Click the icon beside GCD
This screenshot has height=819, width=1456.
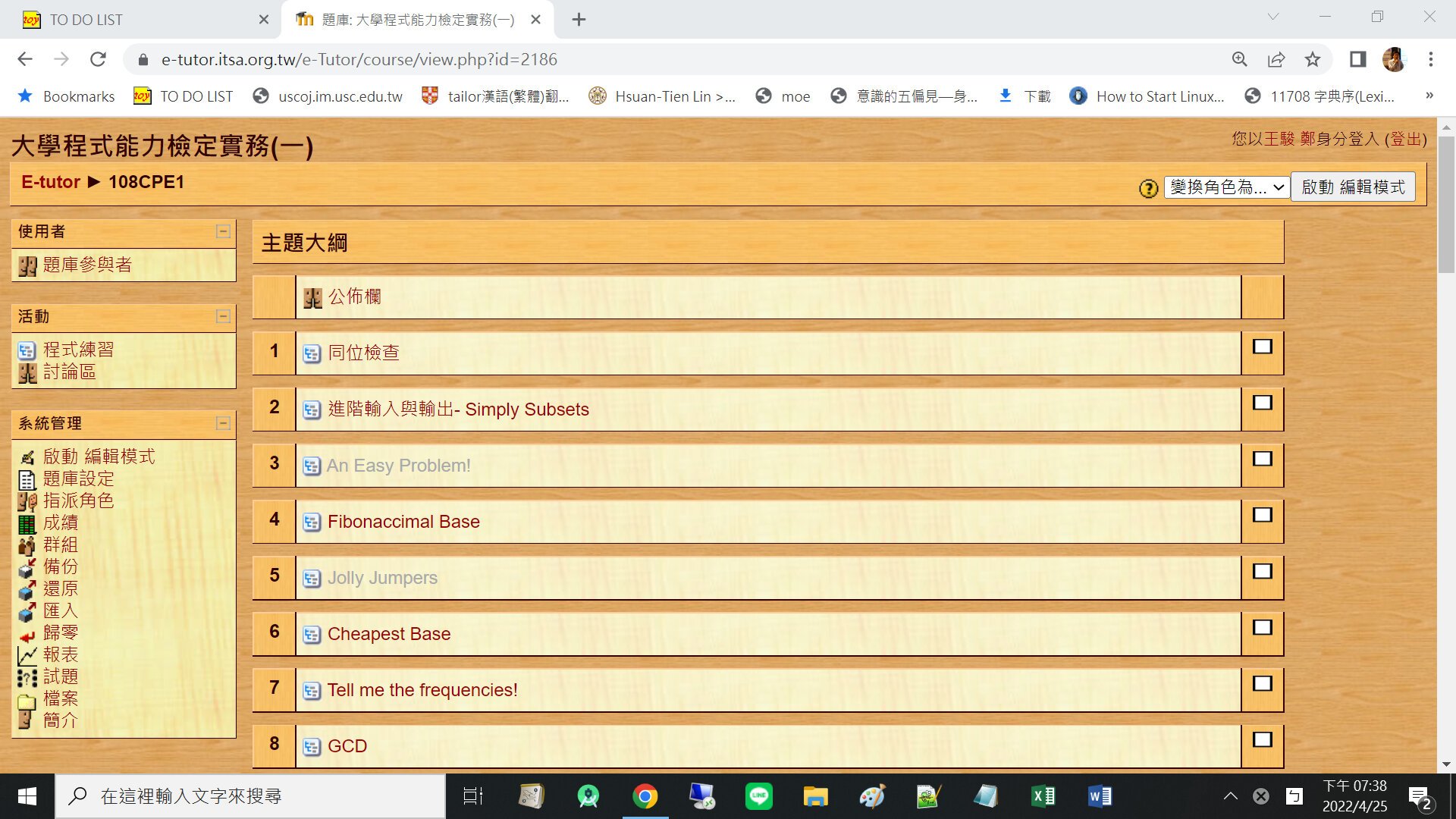point(312,747)
